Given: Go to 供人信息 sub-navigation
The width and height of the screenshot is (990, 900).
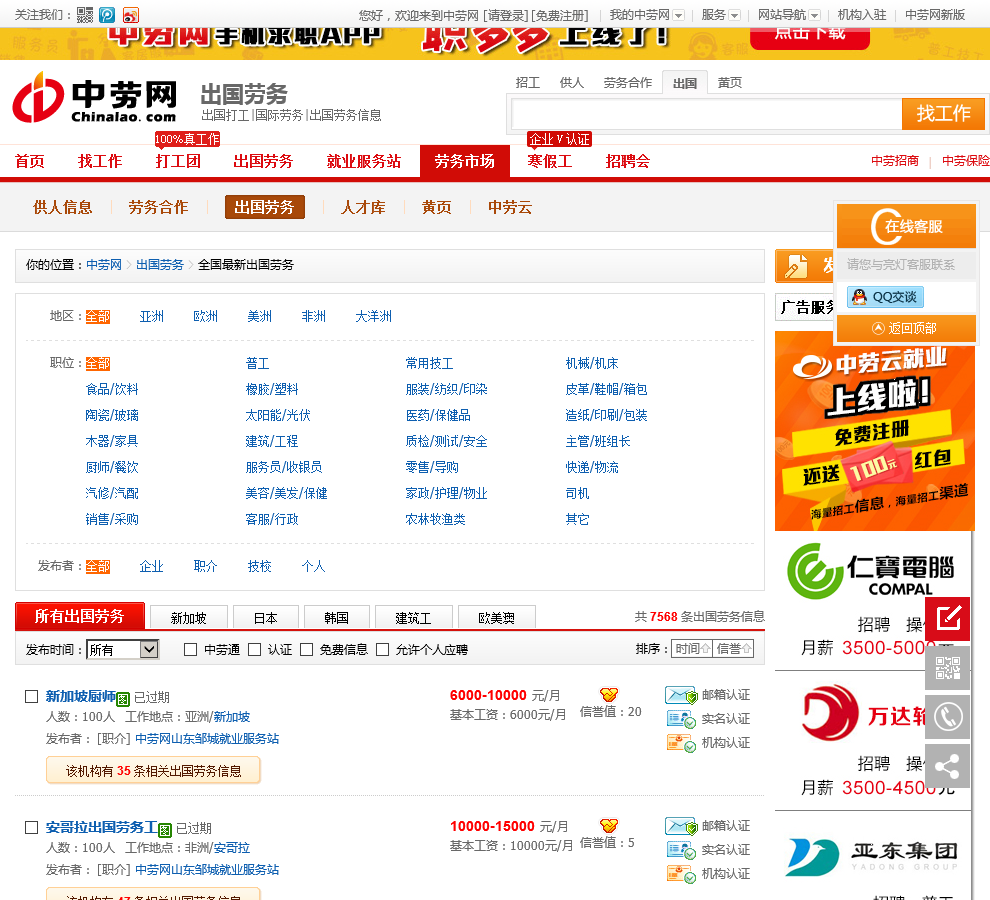Looking at the screenshot, I should (63, 207).
